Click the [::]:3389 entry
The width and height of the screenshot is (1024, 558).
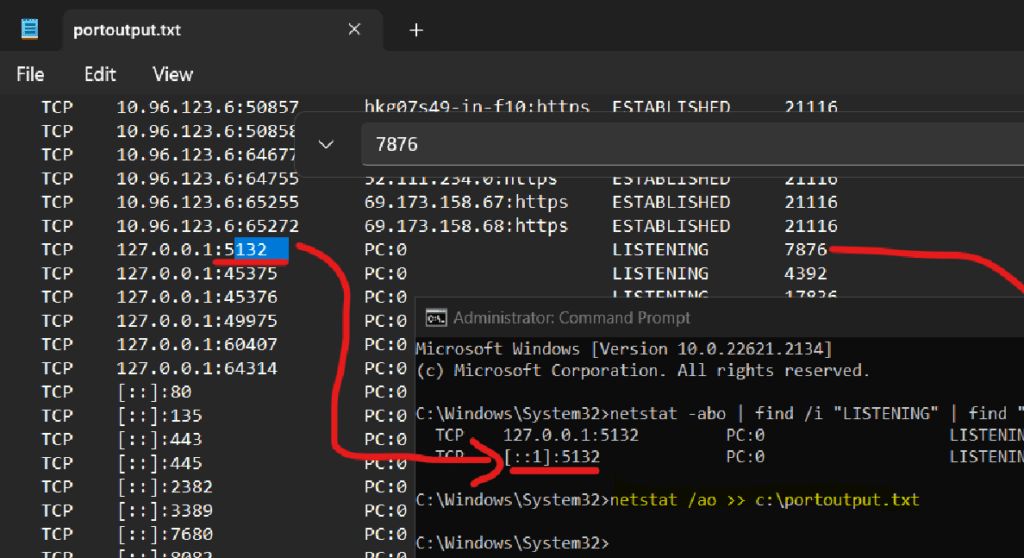(x=165, y=510)
